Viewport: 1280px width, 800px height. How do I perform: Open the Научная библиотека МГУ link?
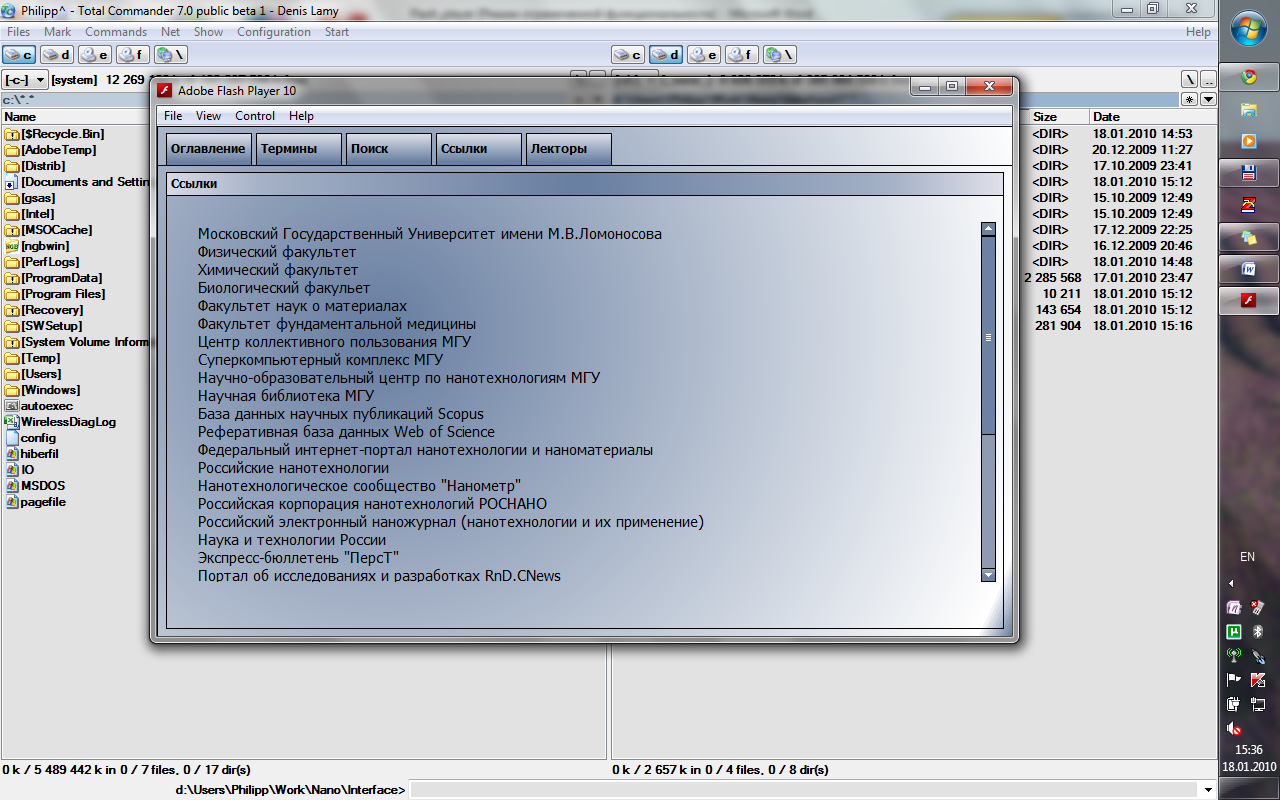[286, 396]
